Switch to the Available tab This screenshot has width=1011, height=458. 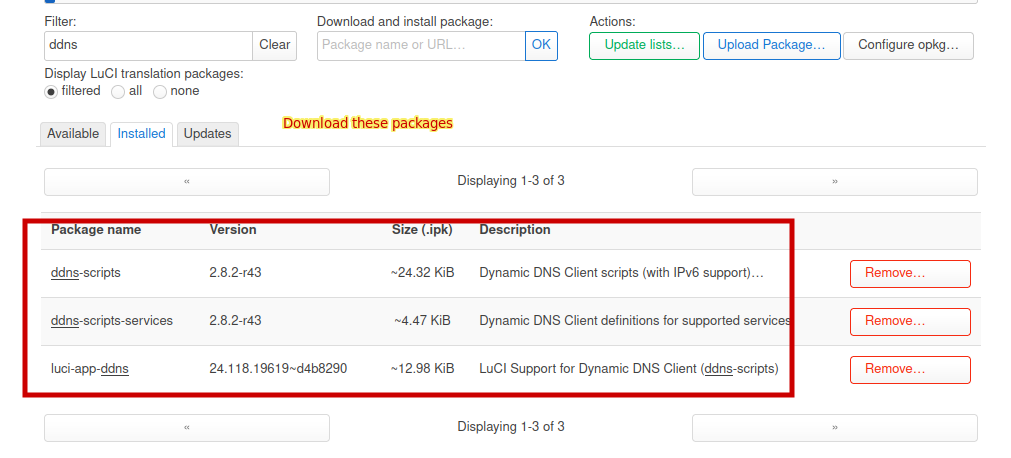click(73, 134)
